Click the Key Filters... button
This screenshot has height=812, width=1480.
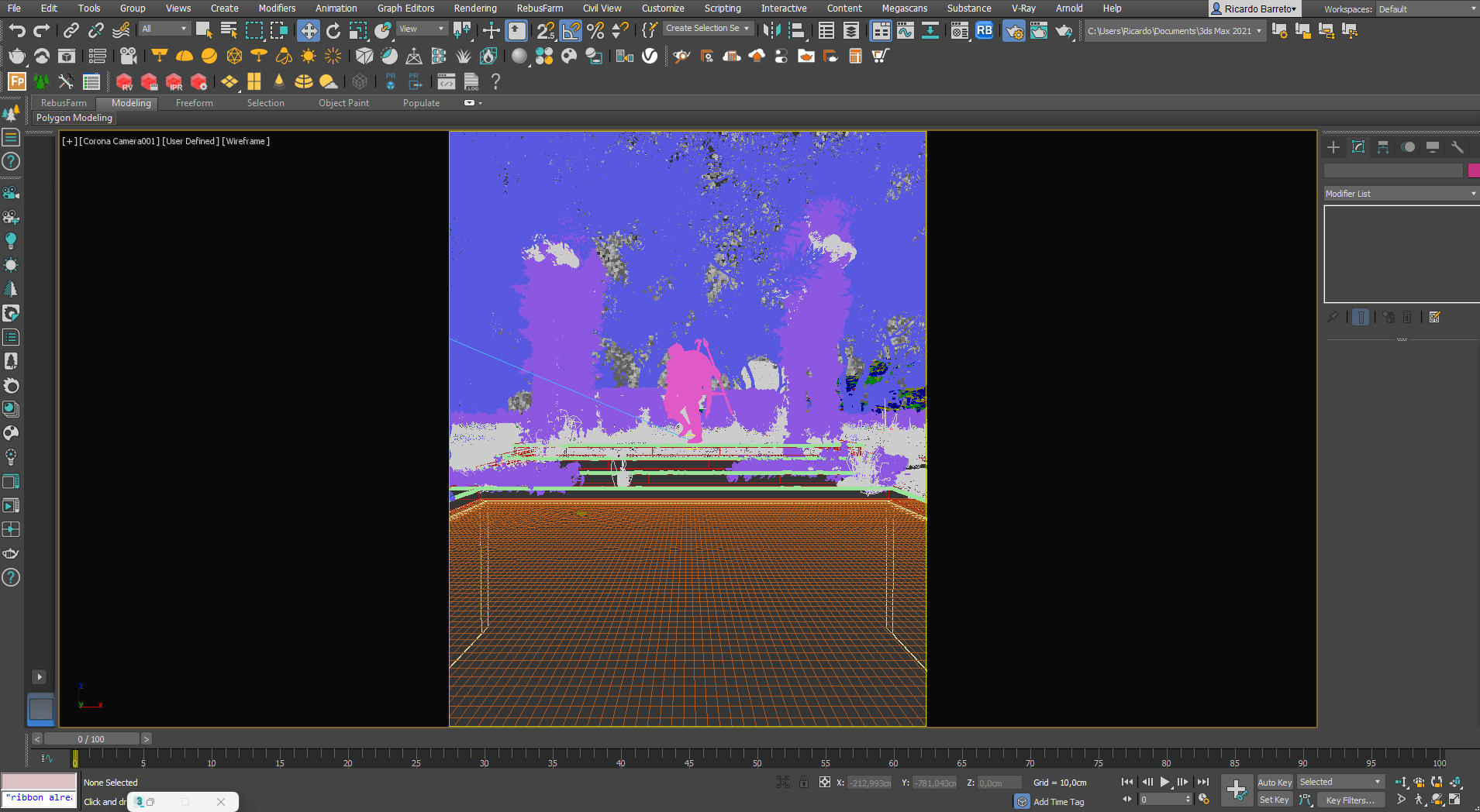[1350, 800]
